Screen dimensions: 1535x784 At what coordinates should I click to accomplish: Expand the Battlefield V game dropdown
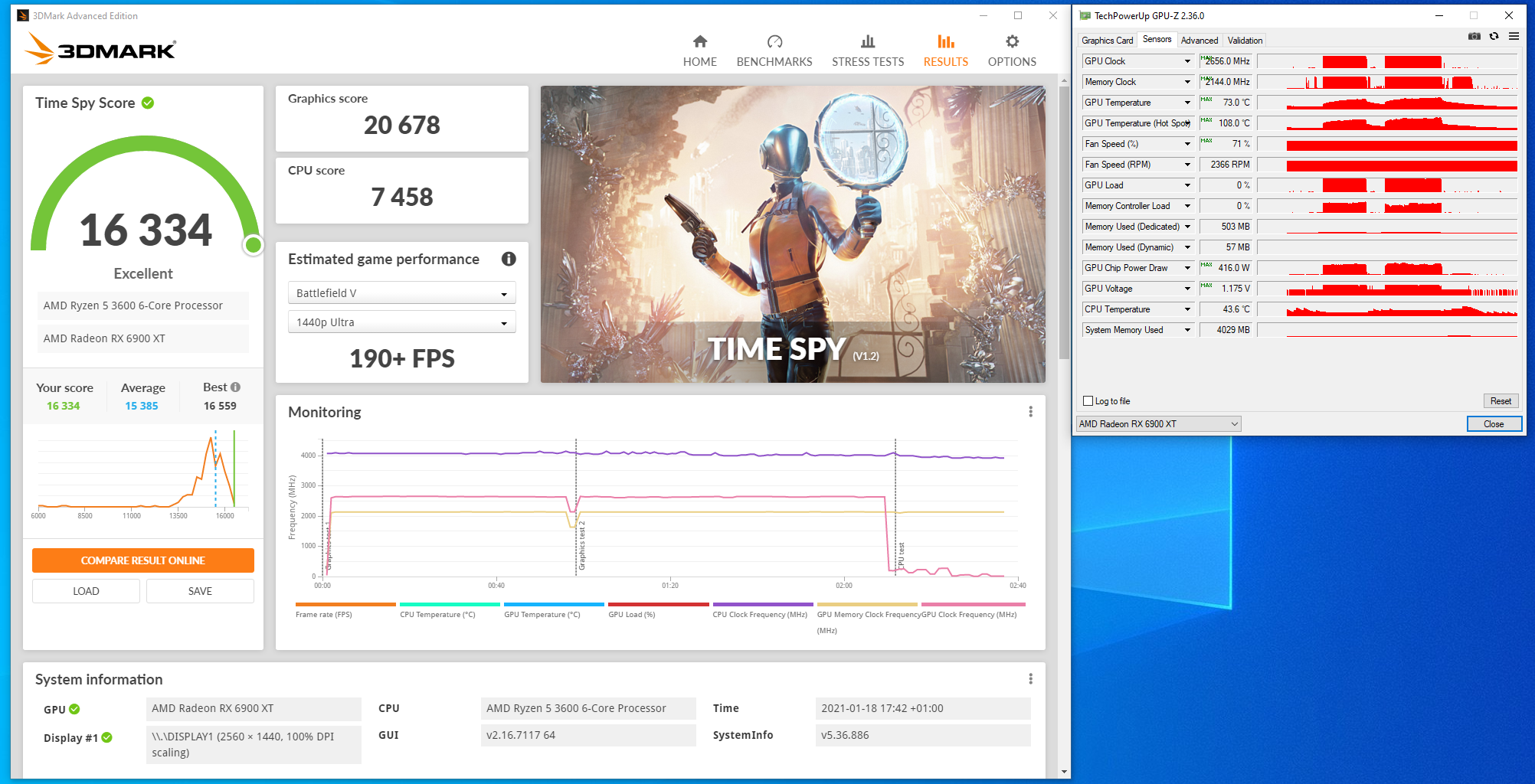click(x=401, y=293)
